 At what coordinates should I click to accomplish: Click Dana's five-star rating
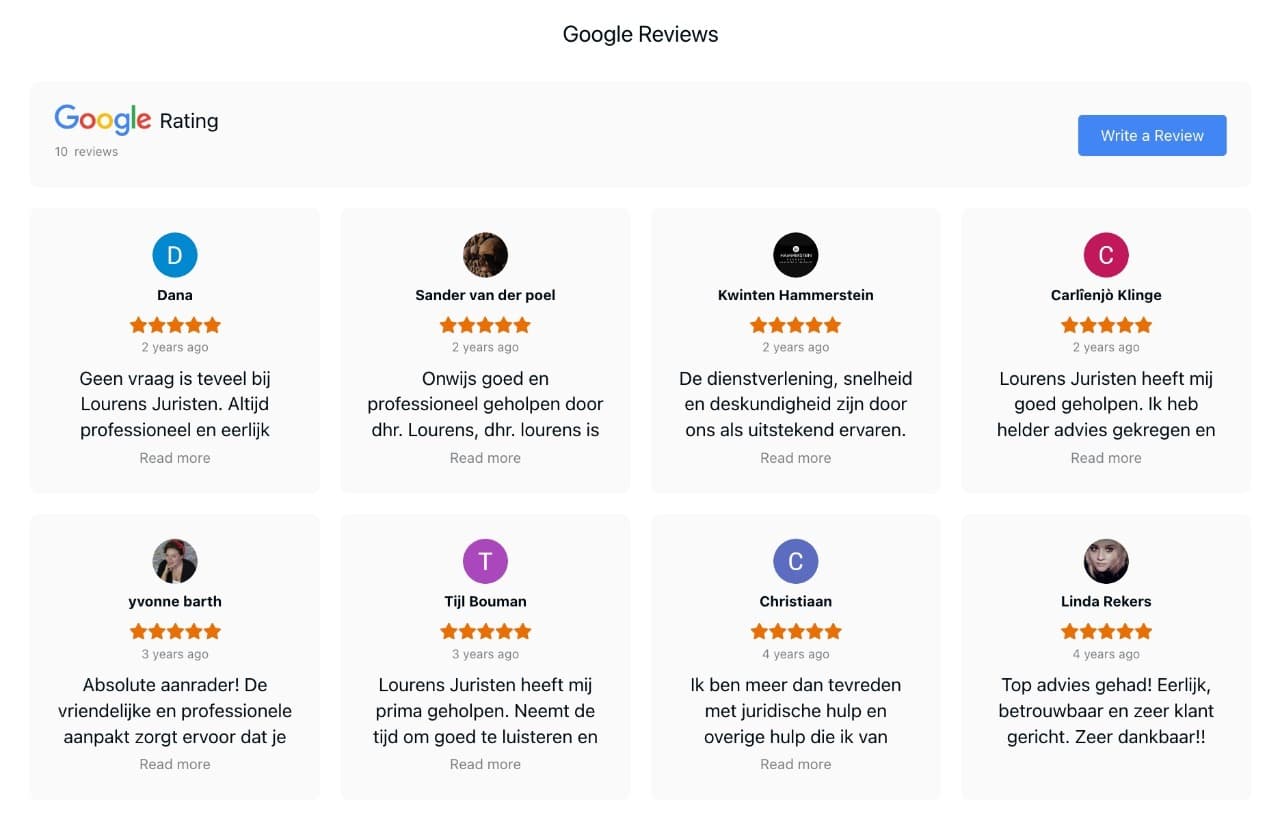click(175, 325)
